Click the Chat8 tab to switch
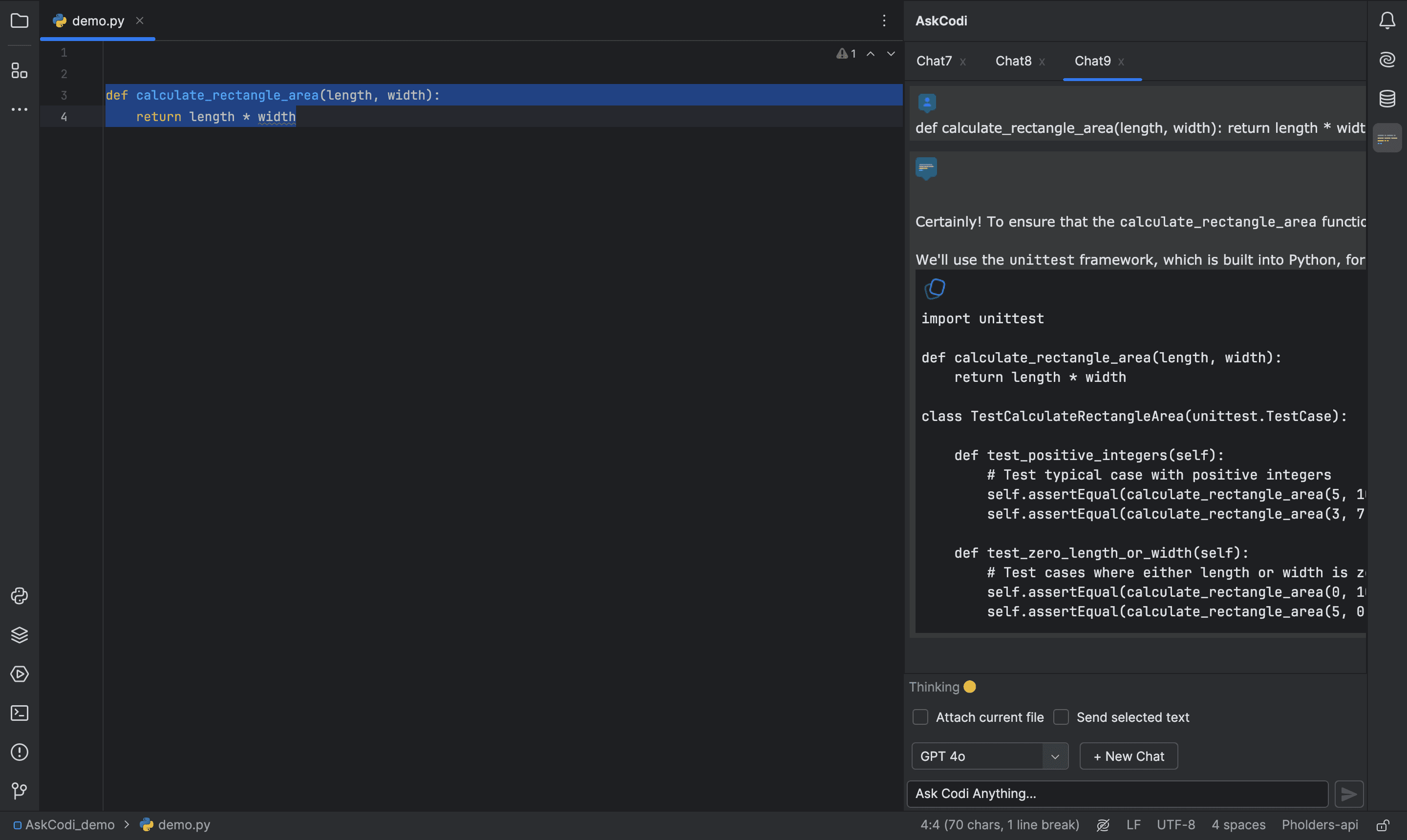1407x840 pixels. [1013, 60]
